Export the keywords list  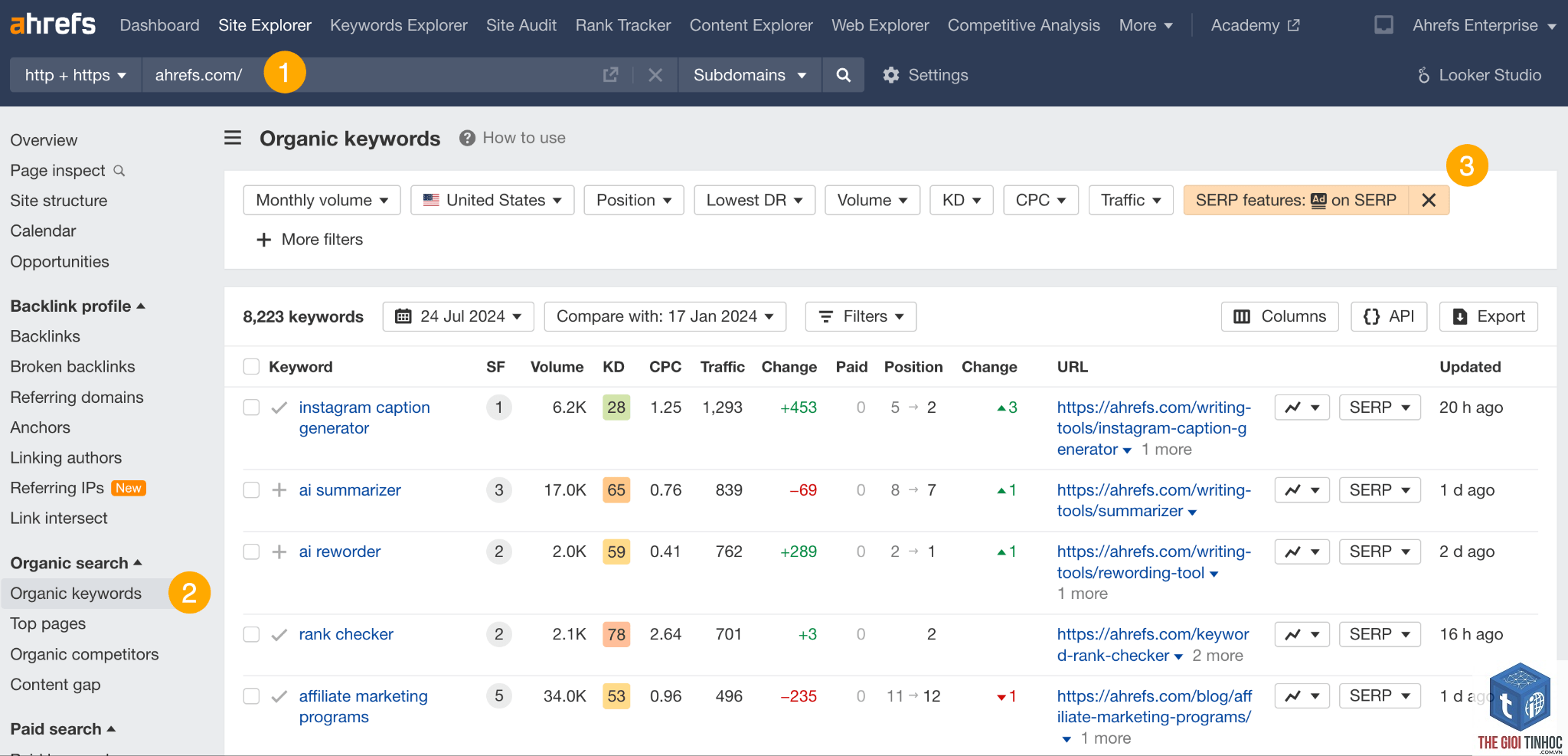[1488, 316]
